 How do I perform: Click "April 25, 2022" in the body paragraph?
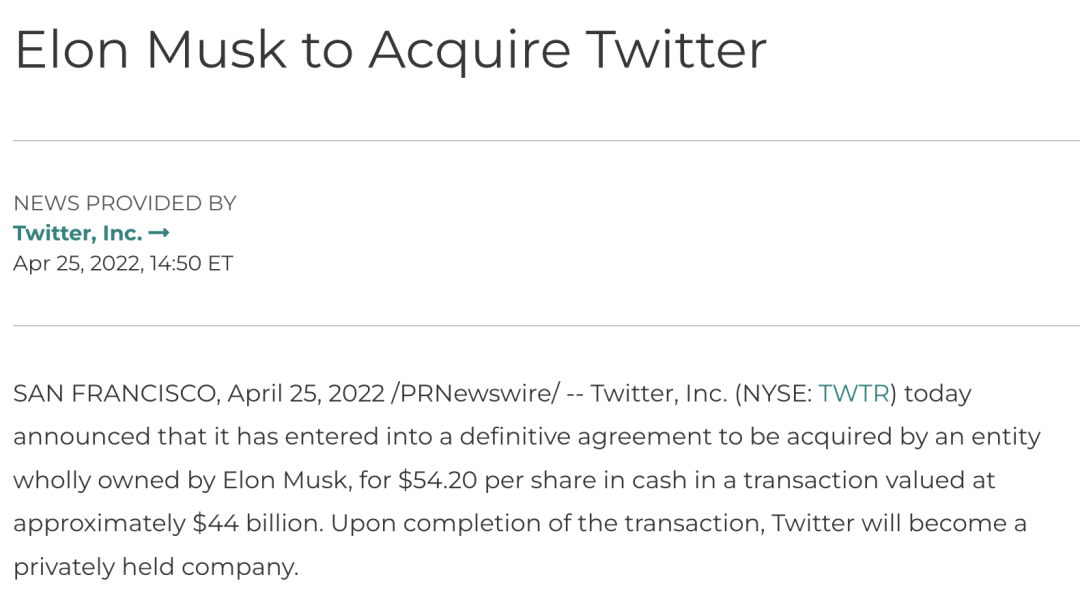[x=306, y=394]
